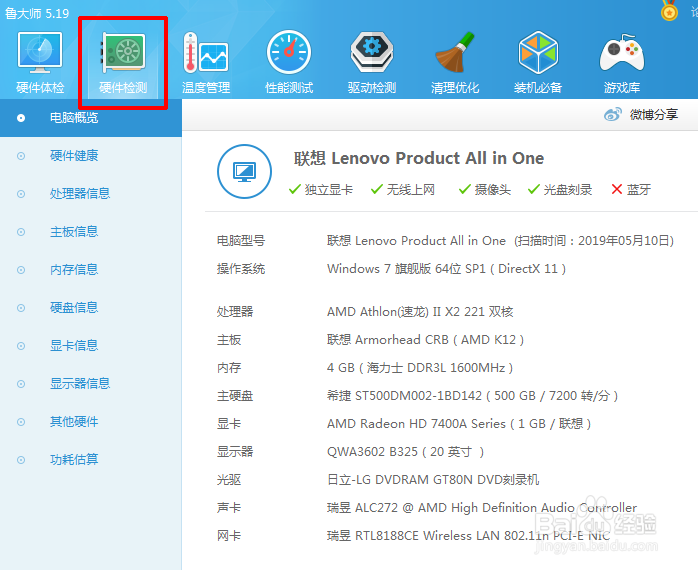The height and width of the screenshot is (570, 698).
Task: Click the 操作系统 row label
Action: pyautogui.click(x=241, y=269)
